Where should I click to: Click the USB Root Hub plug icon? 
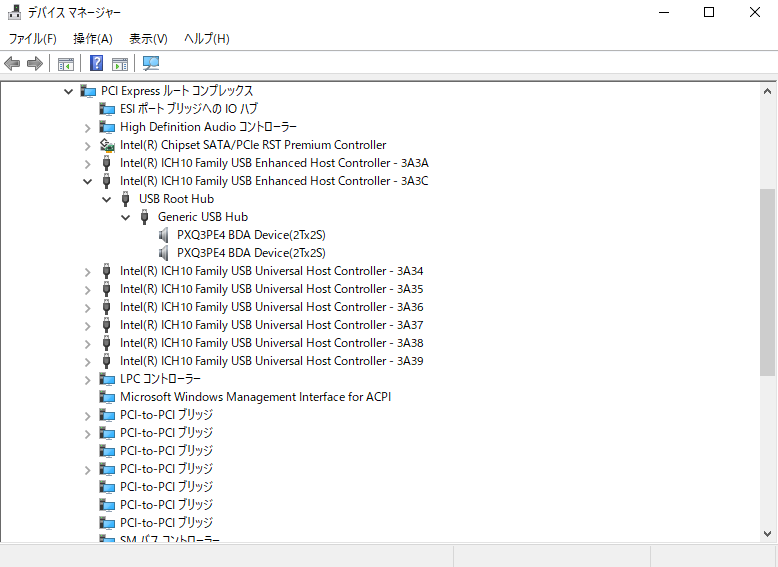(x=126, y=199)
